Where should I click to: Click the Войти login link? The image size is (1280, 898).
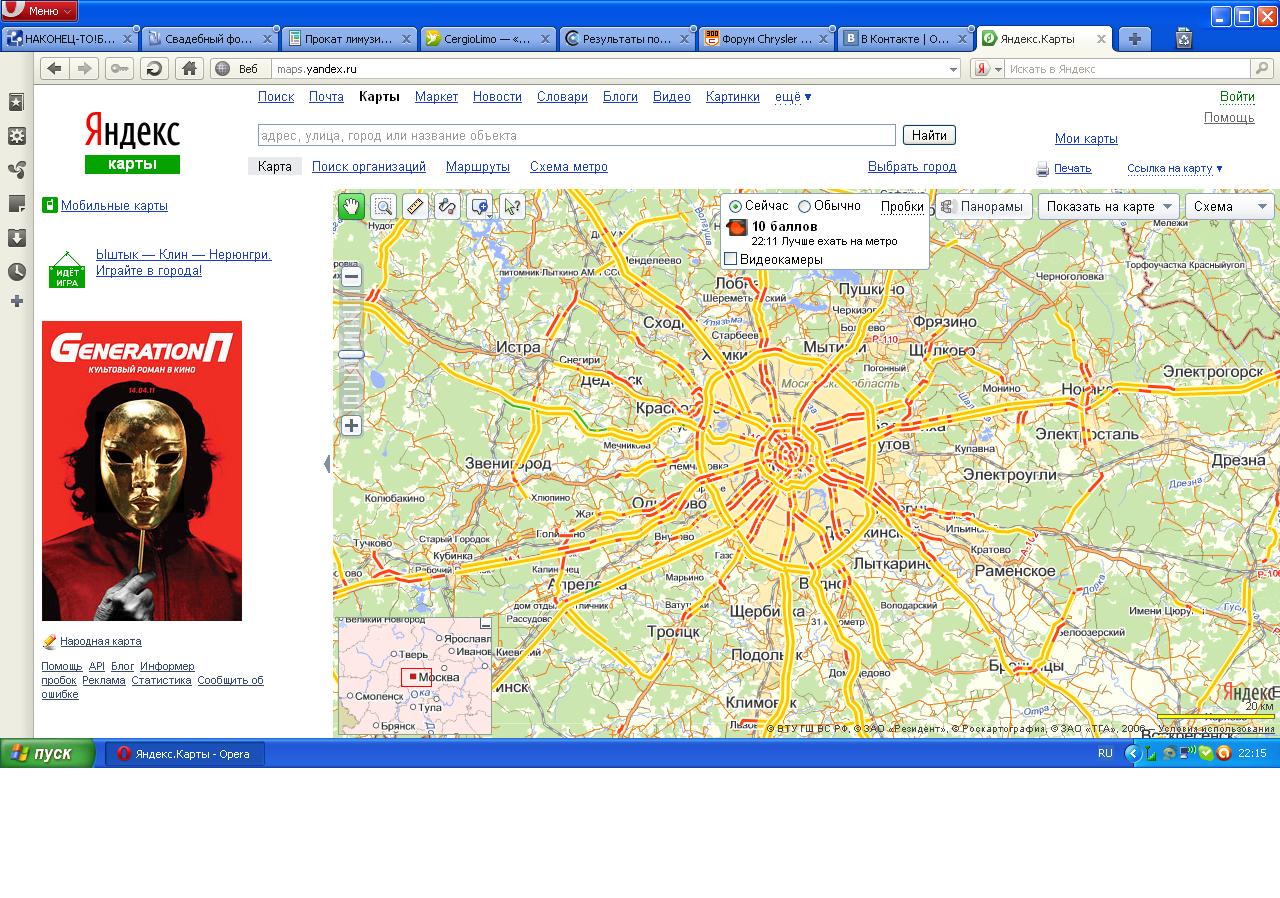[1237, 97]
